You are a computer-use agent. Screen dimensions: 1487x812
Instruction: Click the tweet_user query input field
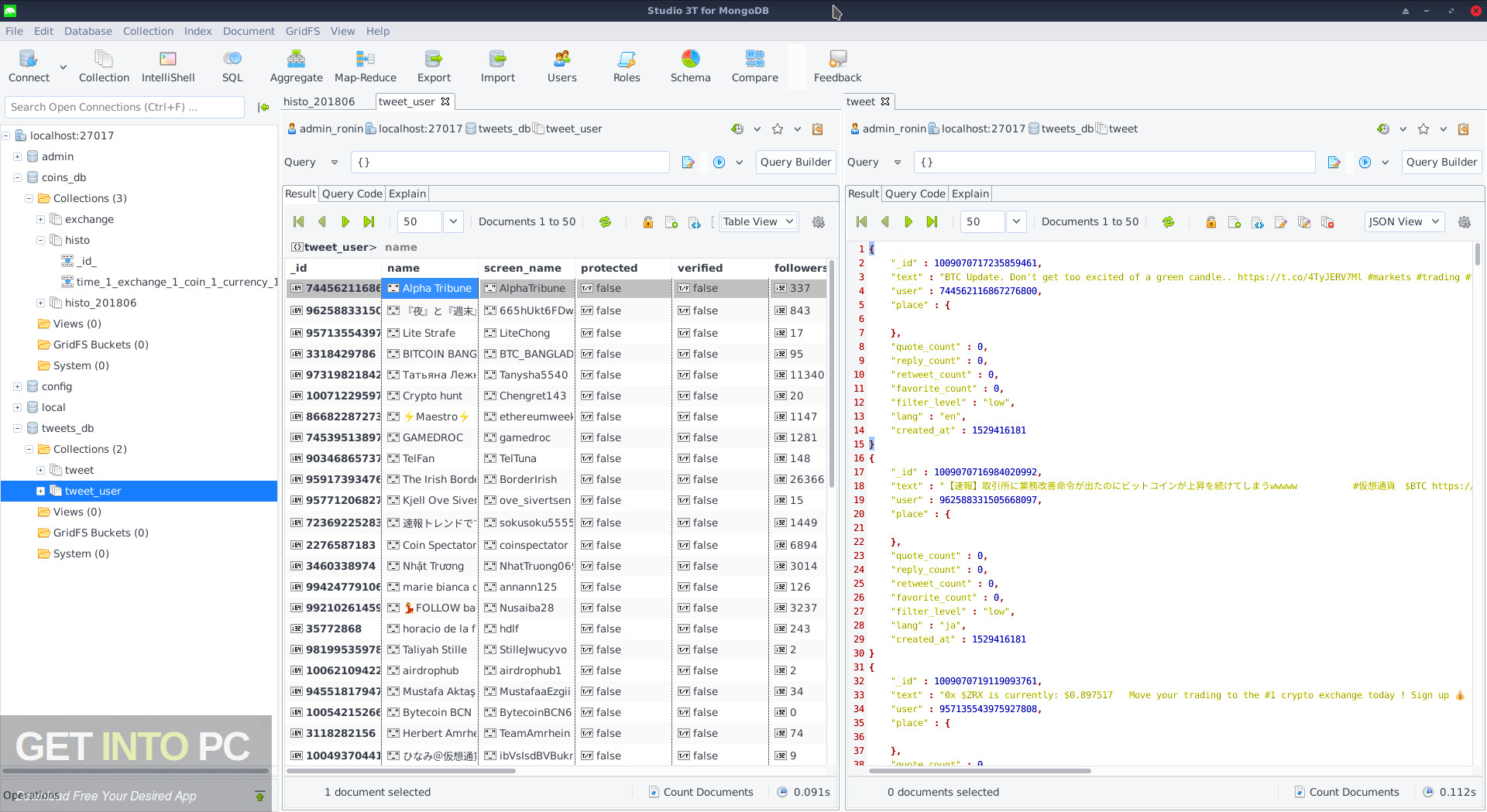(510, 163)
